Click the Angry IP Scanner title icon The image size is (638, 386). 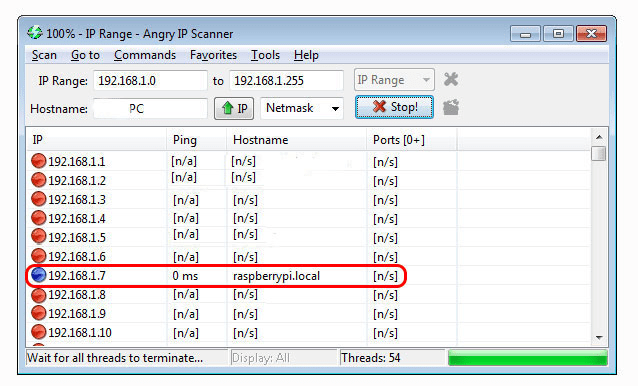(35, 33)
